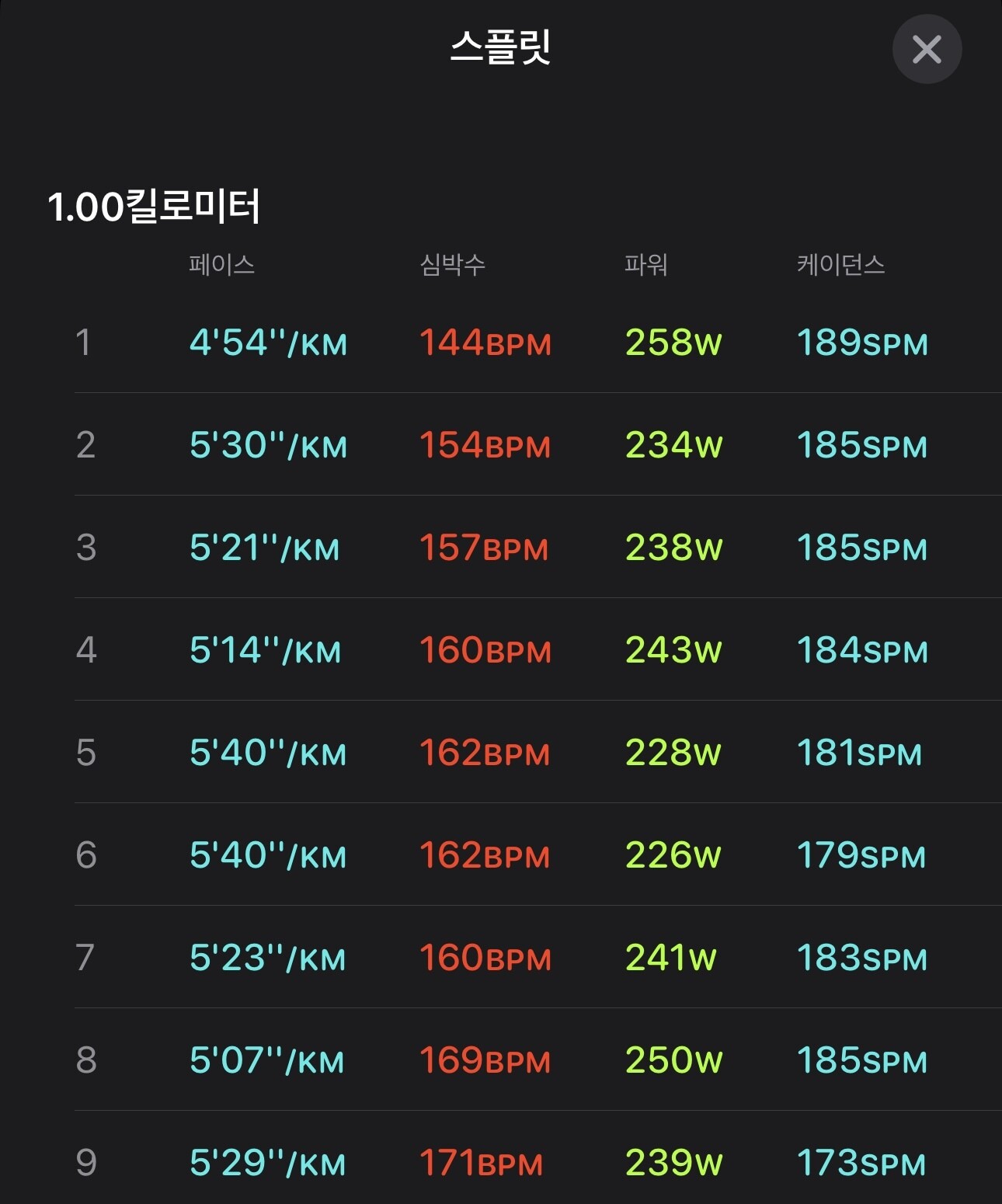Select split 7 heart rate 160BPM
The width and height of the screenshot is (1002, 1204).
tap(485, 958)
